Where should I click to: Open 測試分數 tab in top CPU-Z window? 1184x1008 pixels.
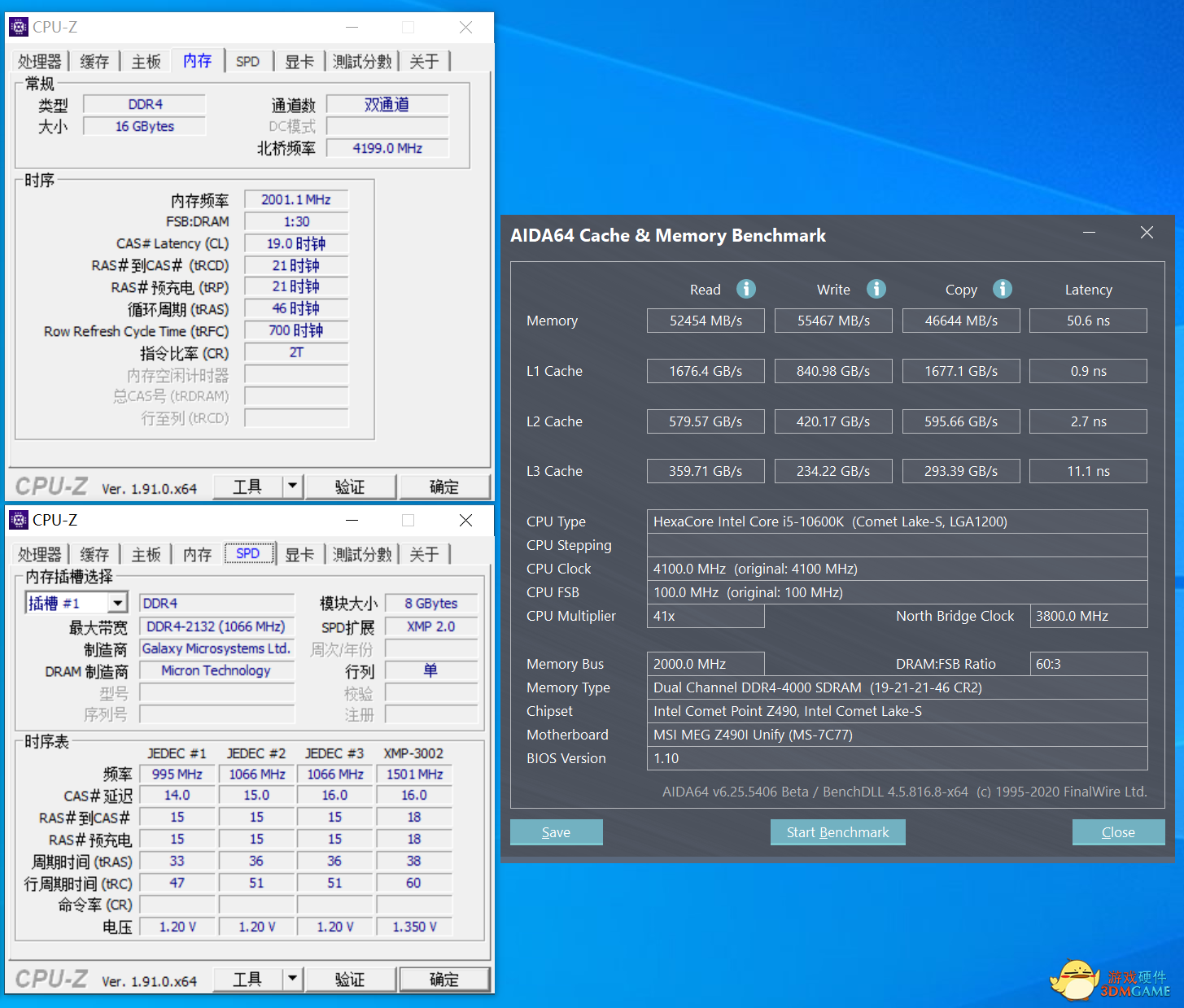point(362,62)
